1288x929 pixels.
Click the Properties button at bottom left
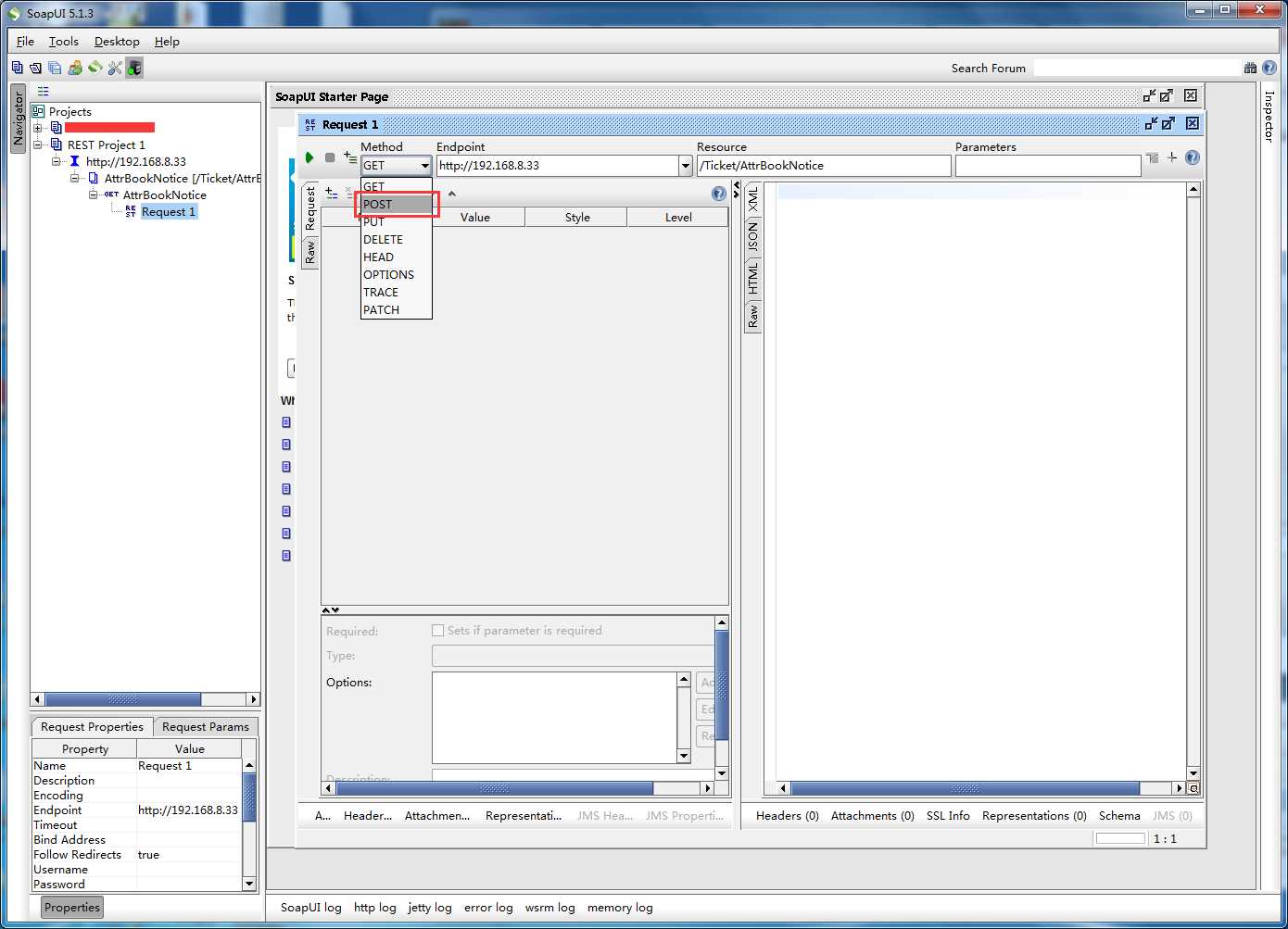pyautogui.click(x=72, y=908)
